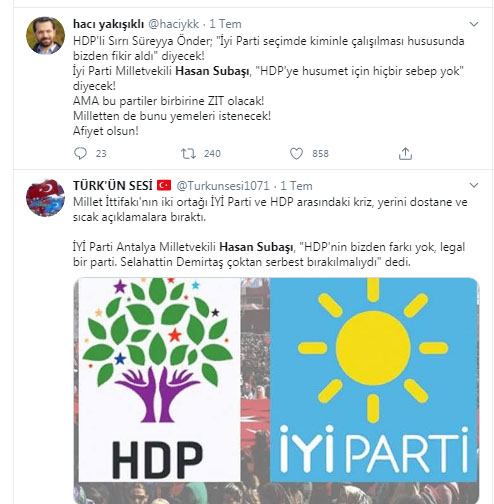The height and width of the screenshot is (504, 494).
Task: View the HDP logo image
Action: pyautogui.click(x=159, y=380)
